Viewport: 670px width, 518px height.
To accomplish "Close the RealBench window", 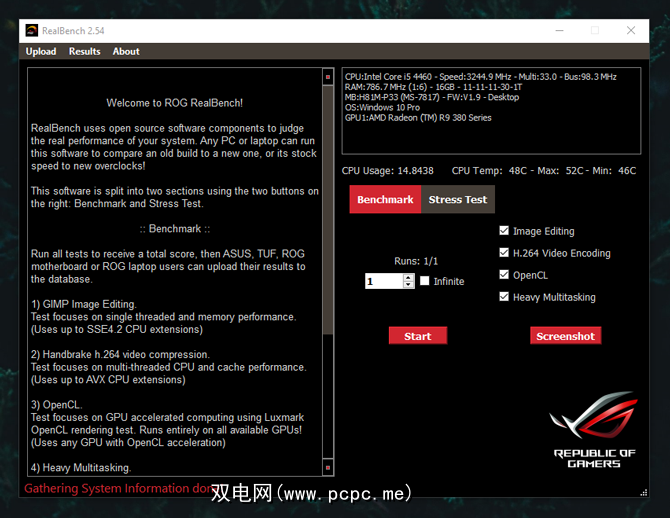I will point(631,30).
